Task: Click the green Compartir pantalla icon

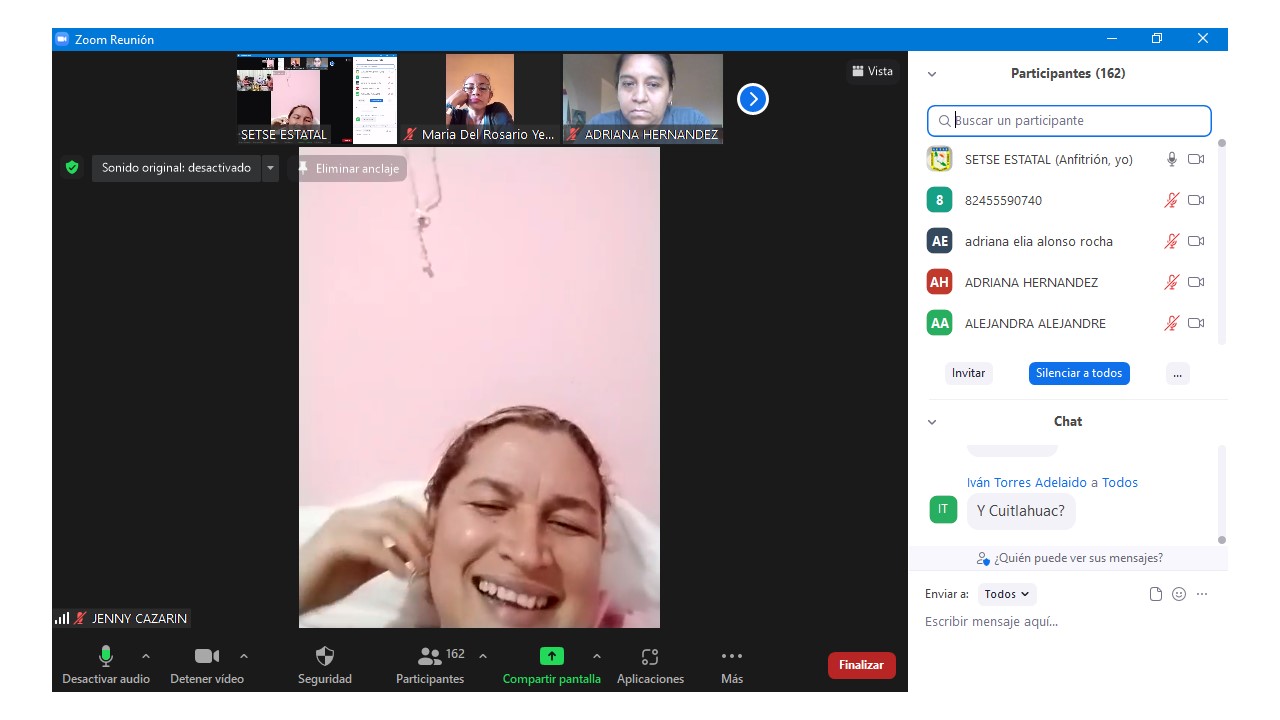Action: (x=552, y=656)
